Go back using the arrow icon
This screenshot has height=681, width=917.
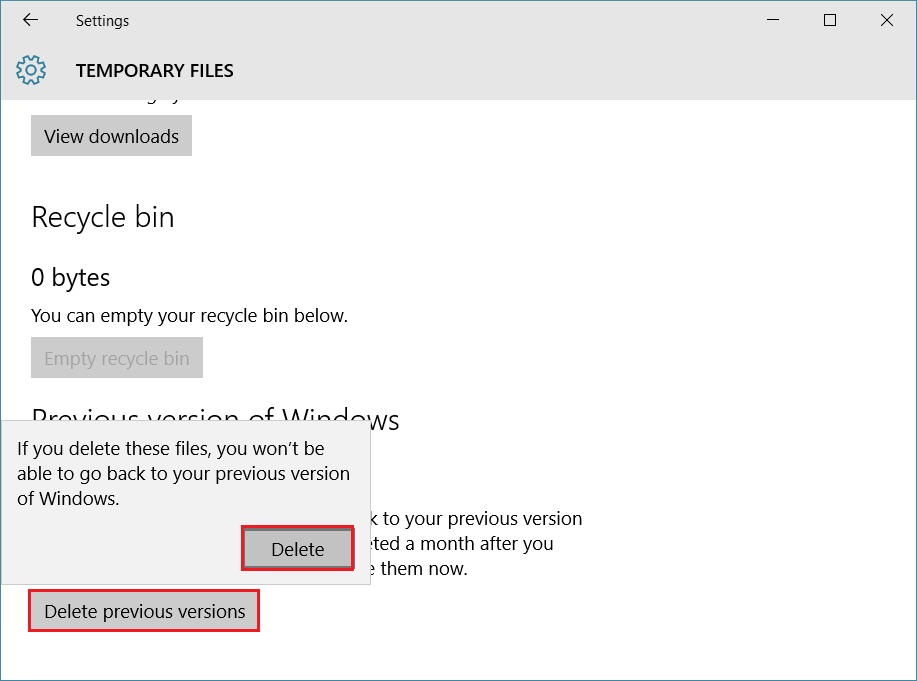pyautogui.click(x=30, y=20)
